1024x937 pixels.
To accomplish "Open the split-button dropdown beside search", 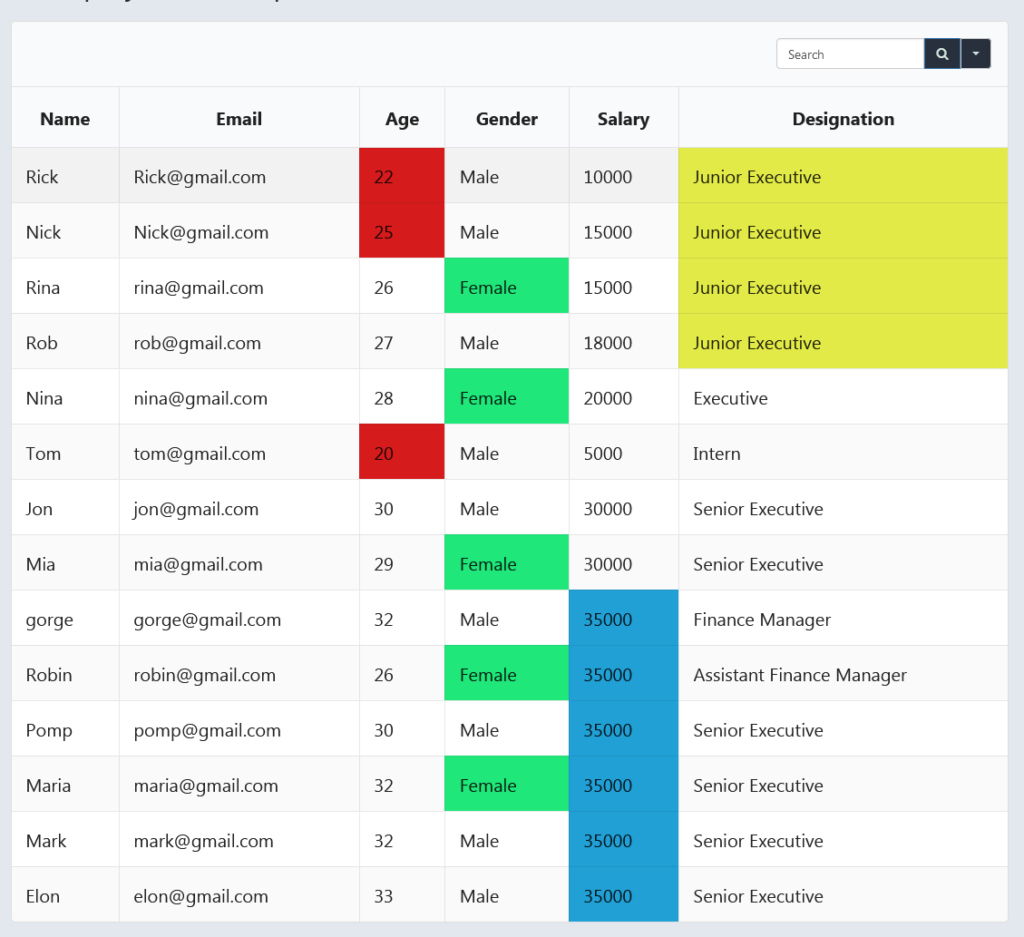I will pos(975,53).
